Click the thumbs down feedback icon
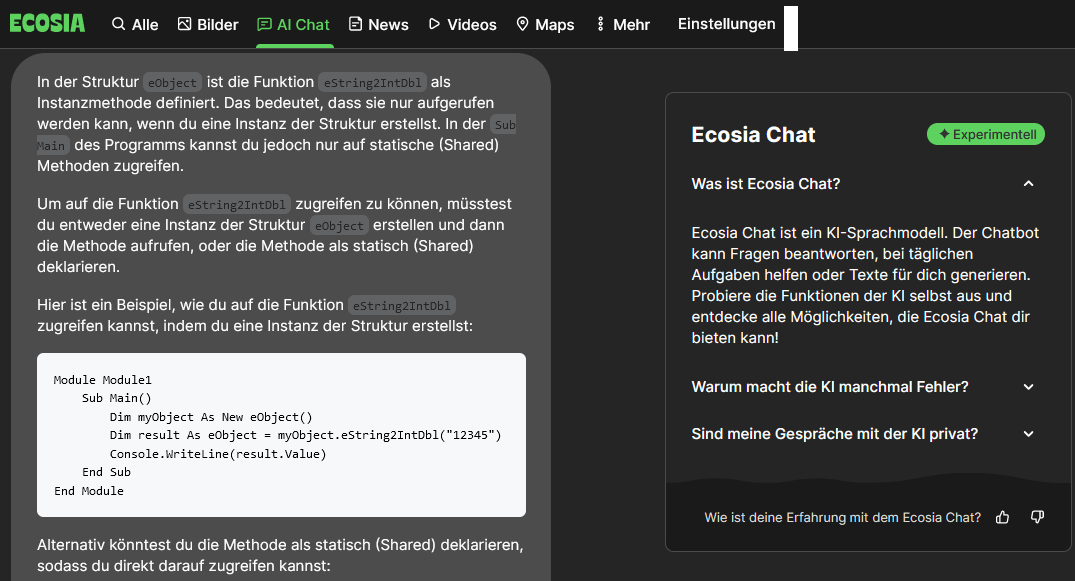The width and height of the screenshot is (1075, 581). 1037,517
